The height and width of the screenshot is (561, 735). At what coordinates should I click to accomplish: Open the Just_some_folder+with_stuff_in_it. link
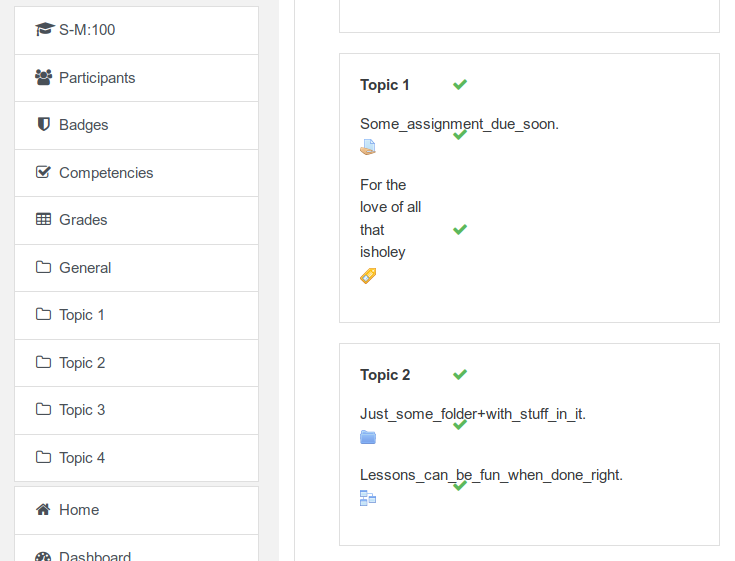(x=473, y=414)
